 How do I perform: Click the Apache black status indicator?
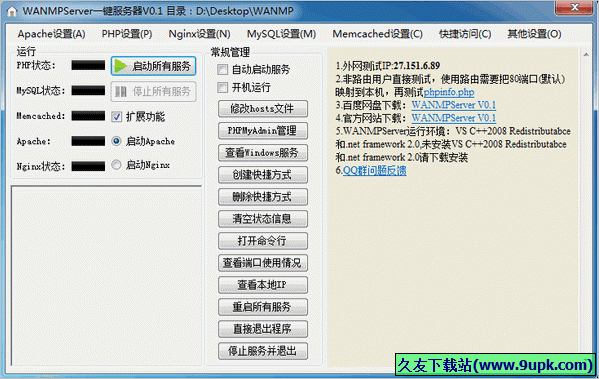pos(88,141)
